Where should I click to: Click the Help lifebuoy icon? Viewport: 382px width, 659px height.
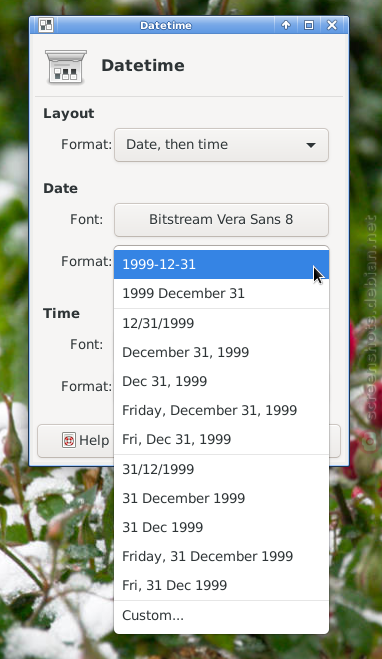coord(69,440)
